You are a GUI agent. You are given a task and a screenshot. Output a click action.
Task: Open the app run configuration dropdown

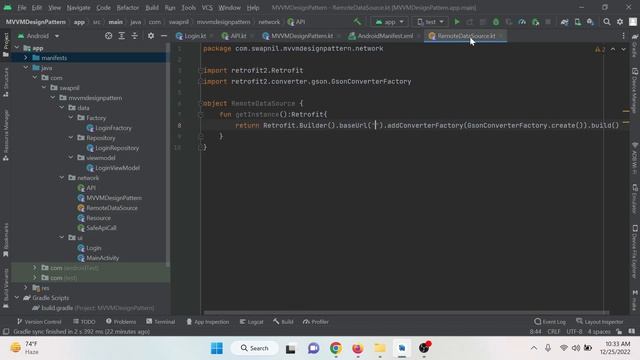pos(389,22)
